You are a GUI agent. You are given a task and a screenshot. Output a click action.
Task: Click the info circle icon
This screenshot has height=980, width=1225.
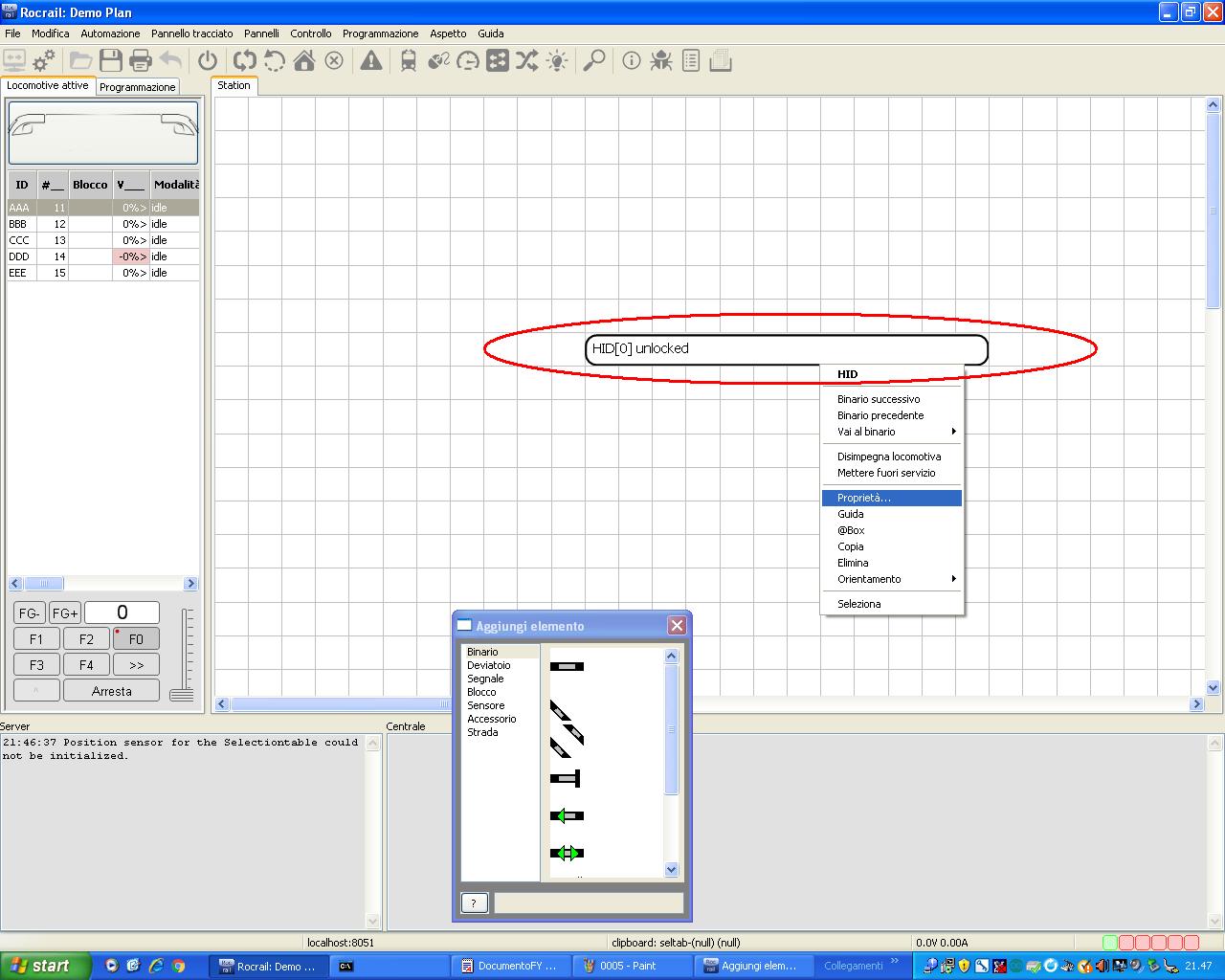(x=632, y=61)
